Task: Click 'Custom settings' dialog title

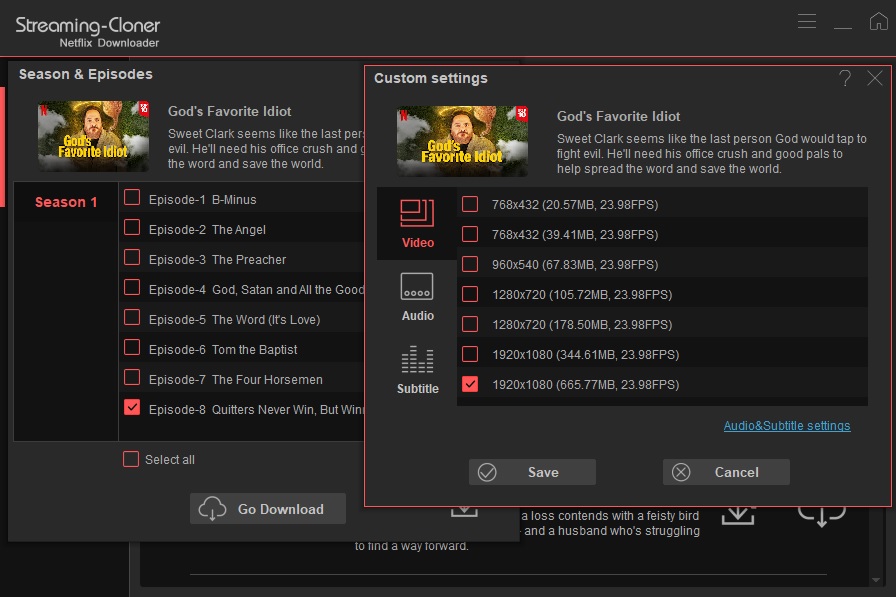Action: point(431,78)
